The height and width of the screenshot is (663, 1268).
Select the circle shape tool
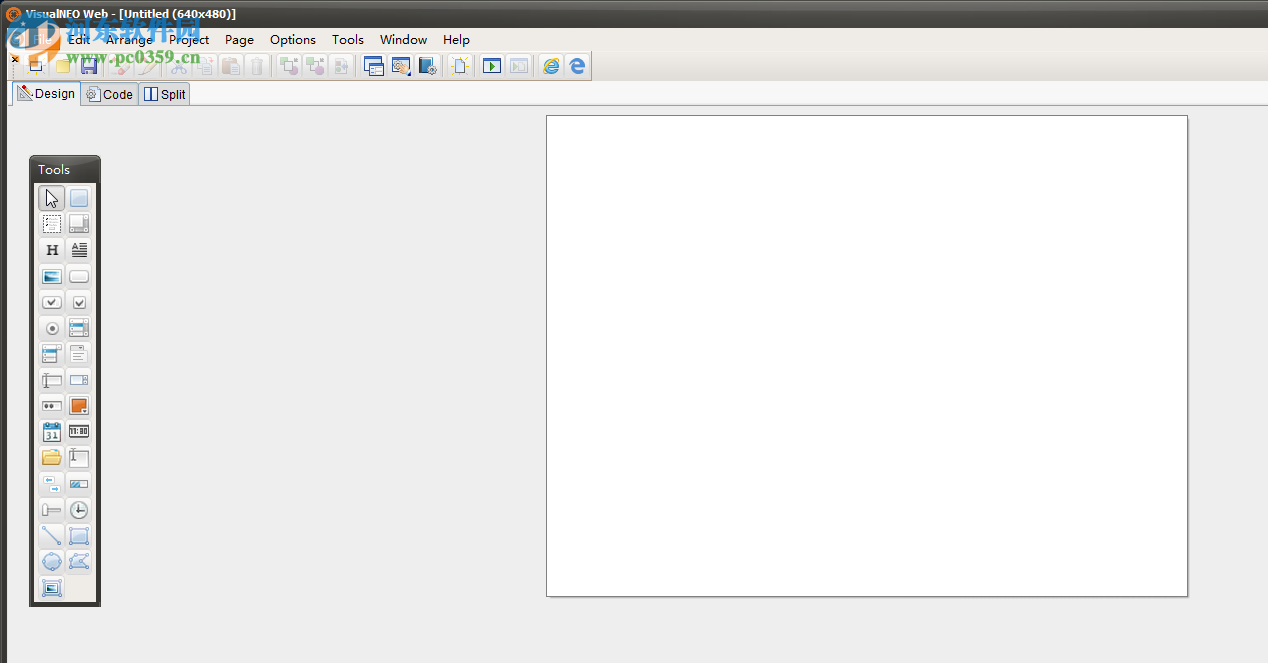[52, 562]
